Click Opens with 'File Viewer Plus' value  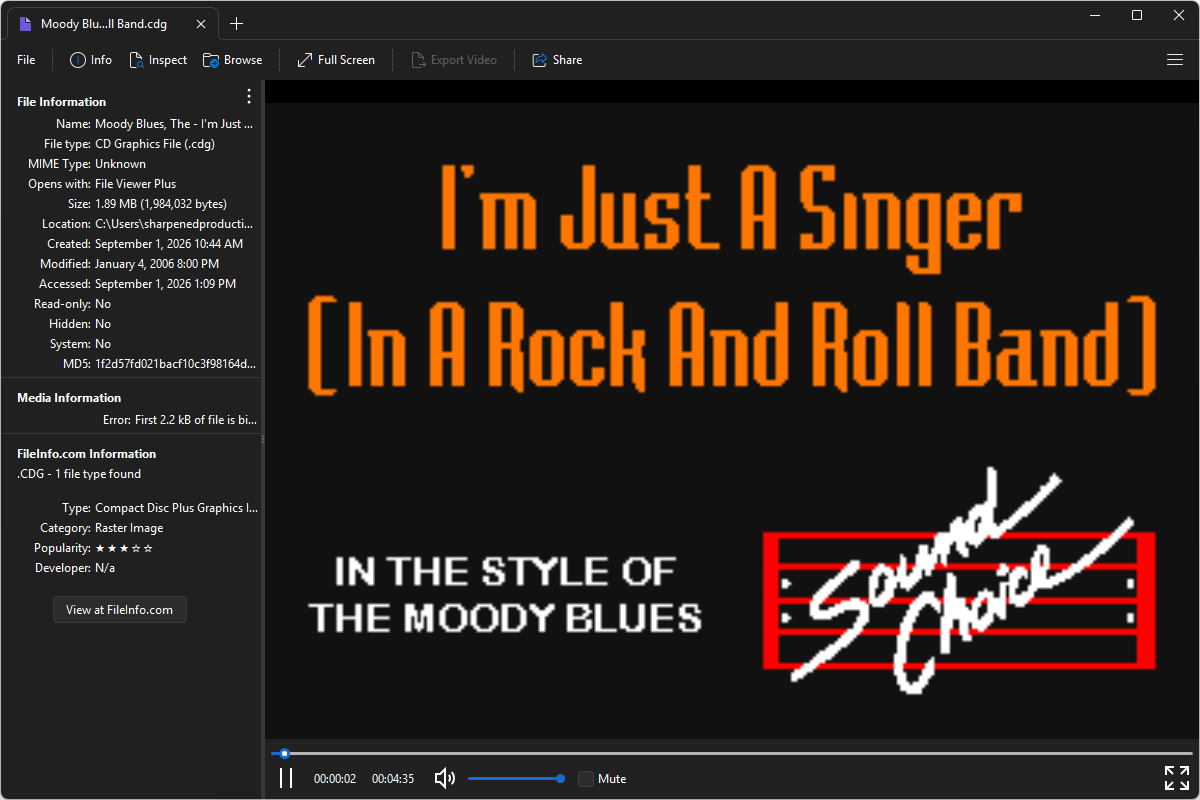point(135,184)
